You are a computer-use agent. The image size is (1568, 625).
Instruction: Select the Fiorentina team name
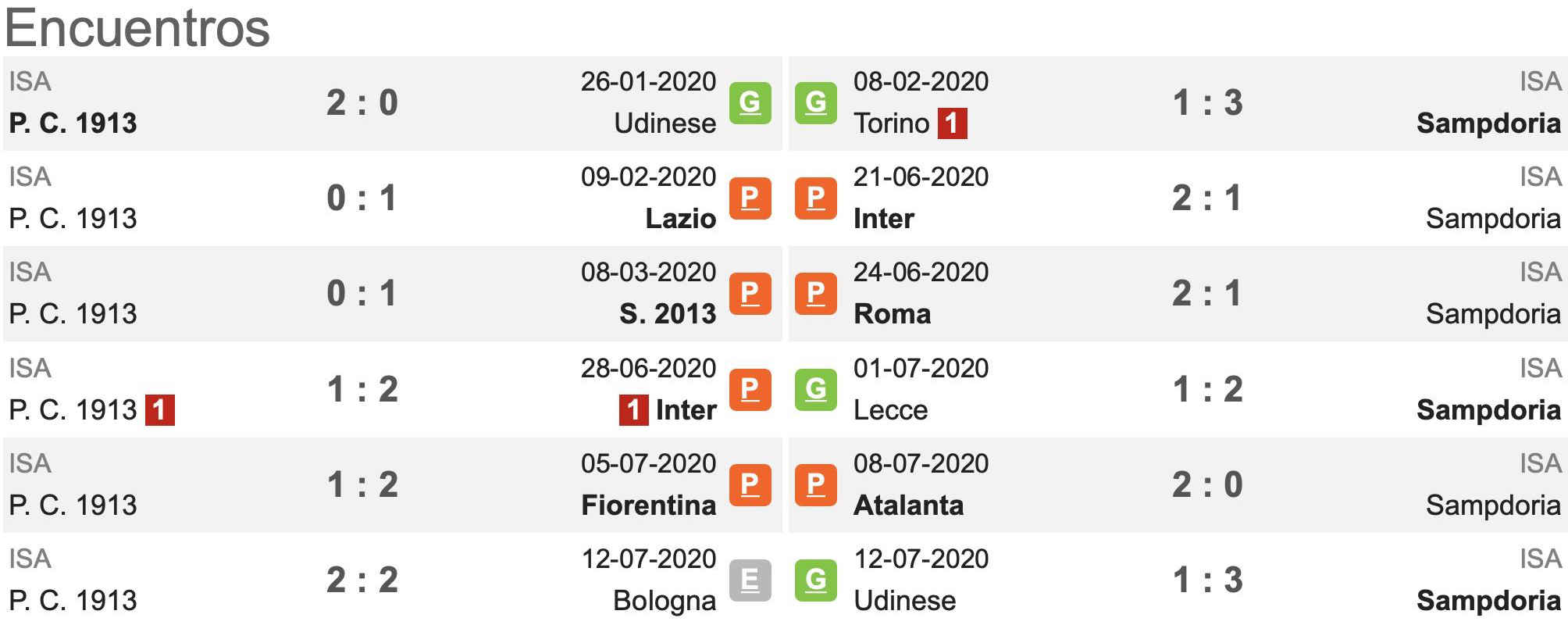coord(648,505)
